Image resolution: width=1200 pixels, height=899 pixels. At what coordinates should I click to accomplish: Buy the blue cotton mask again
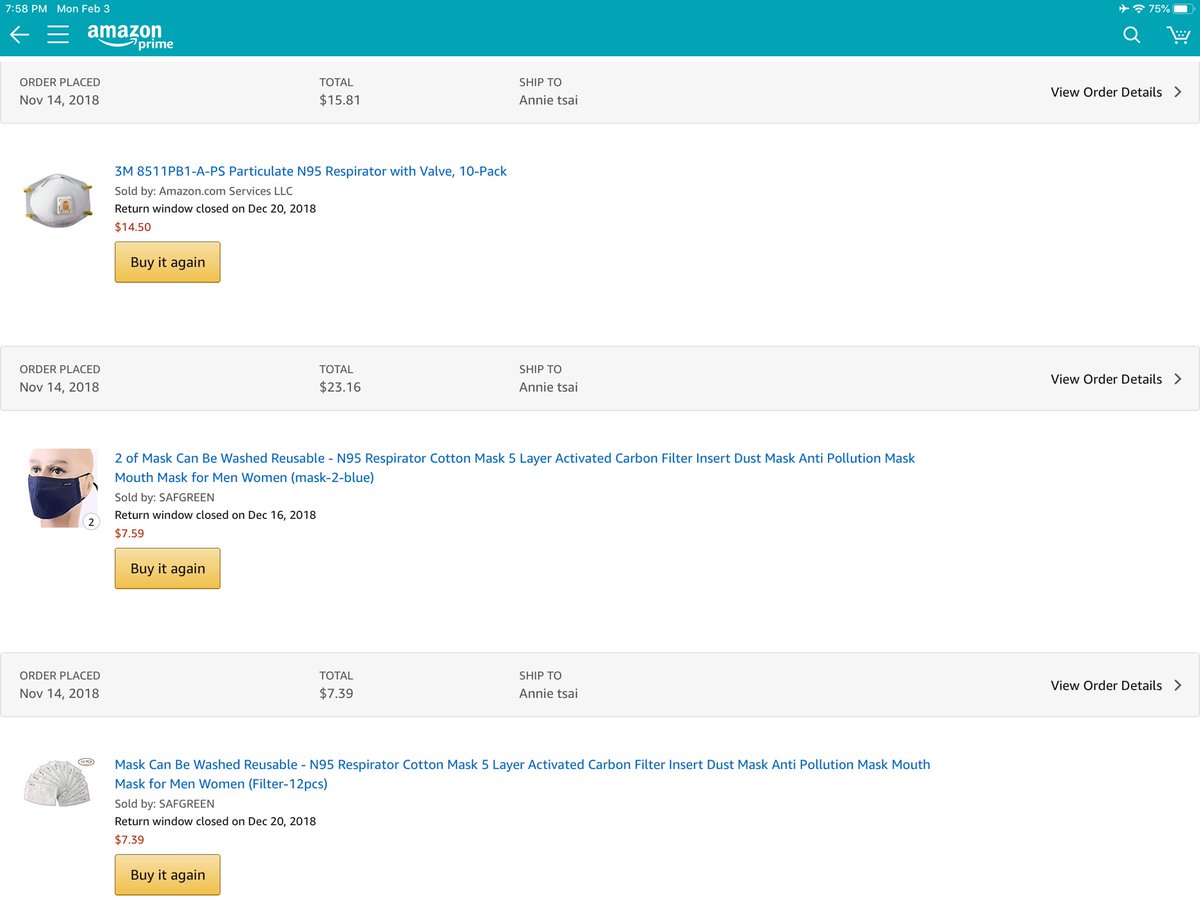(168, 568)
